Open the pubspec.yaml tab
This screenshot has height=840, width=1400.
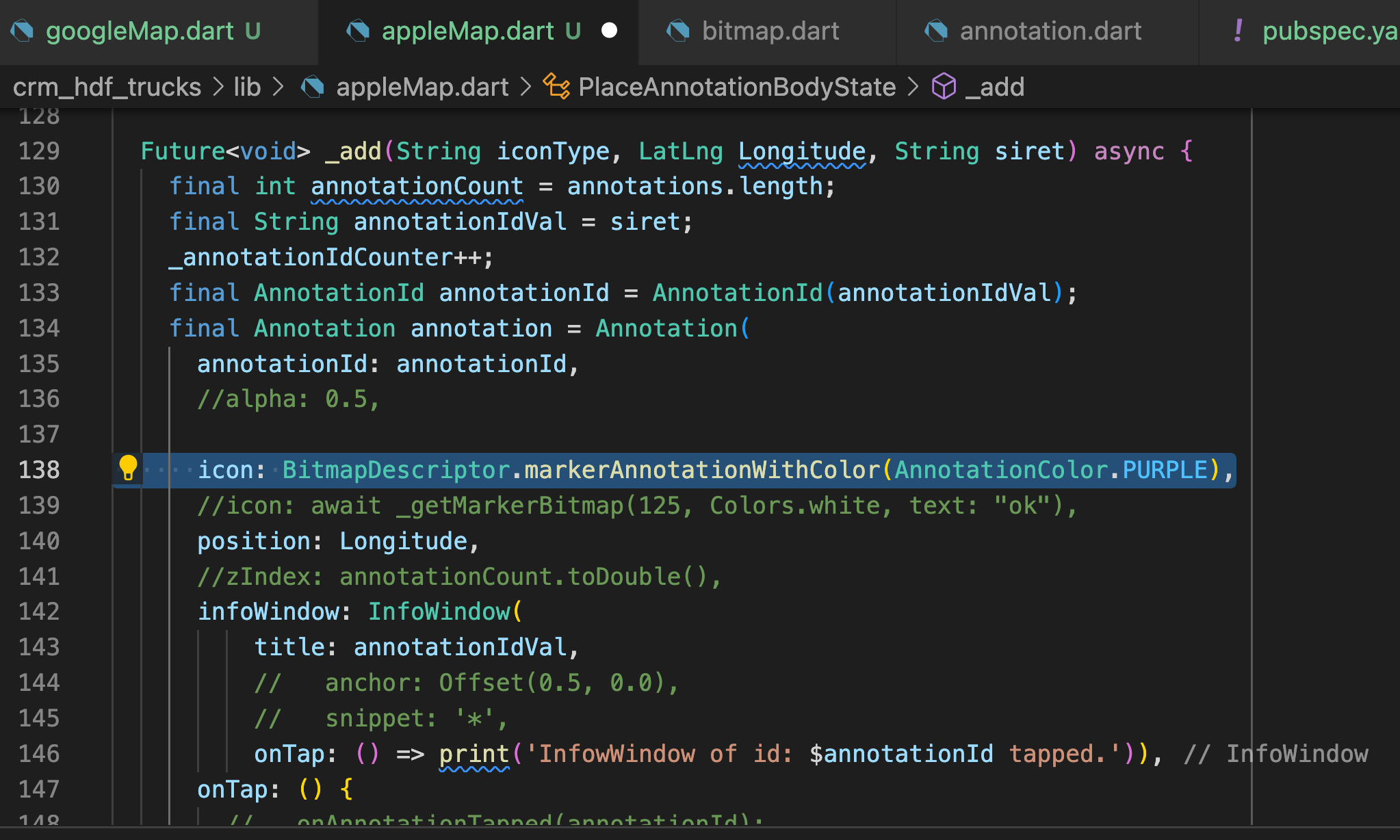[1327, 31]
